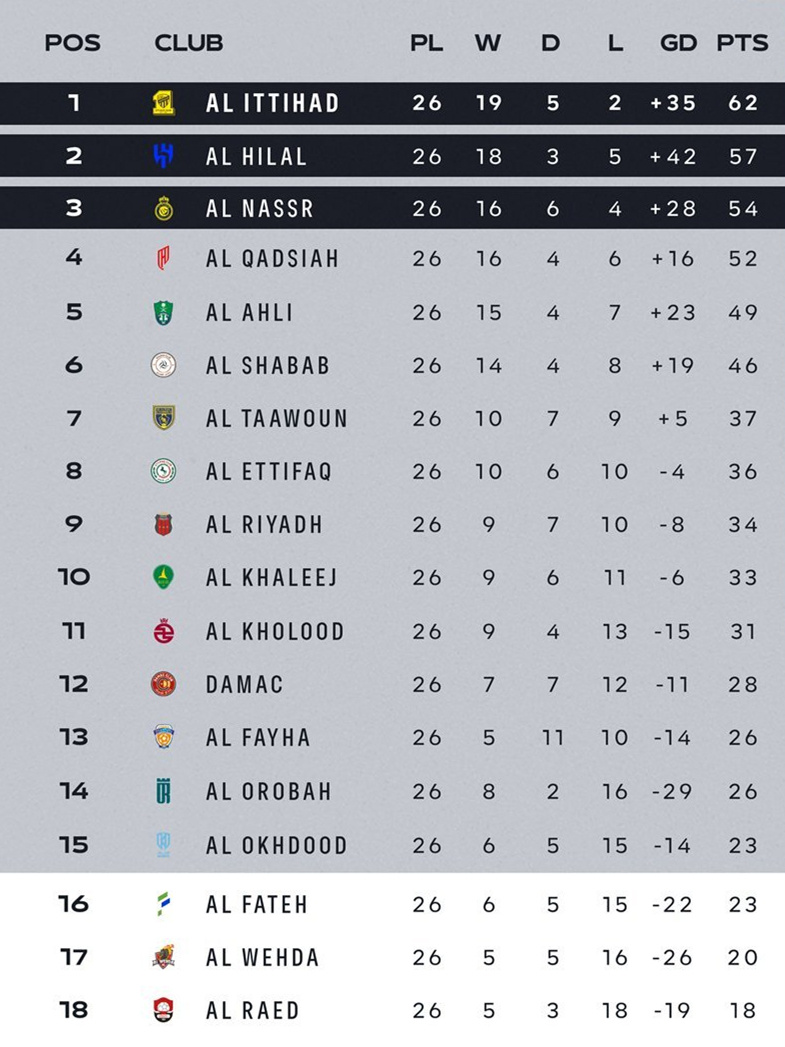Sort by the GD column header
785x1047 pixels.
click(x=678, y=43)
